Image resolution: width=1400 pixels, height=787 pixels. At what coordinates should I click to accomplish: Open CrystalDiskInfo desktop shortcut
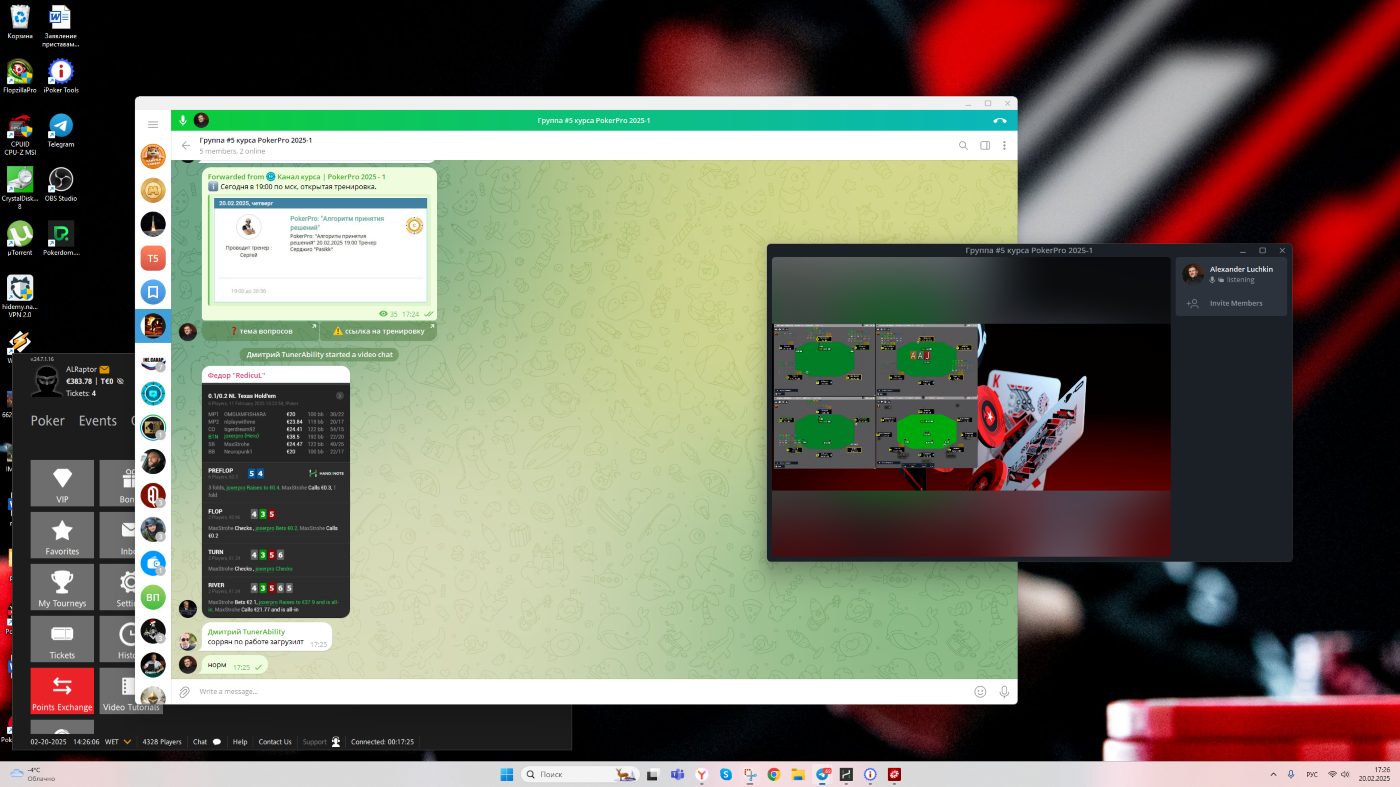[x=20, y=188]
